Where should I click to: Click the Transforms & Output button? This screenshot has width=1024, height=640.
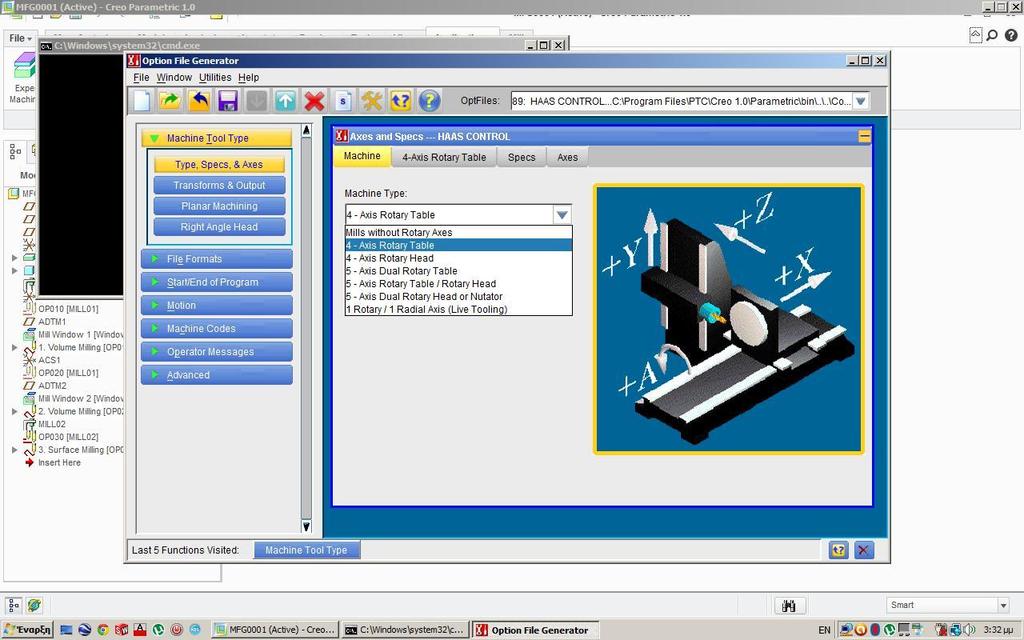point(219,185)
